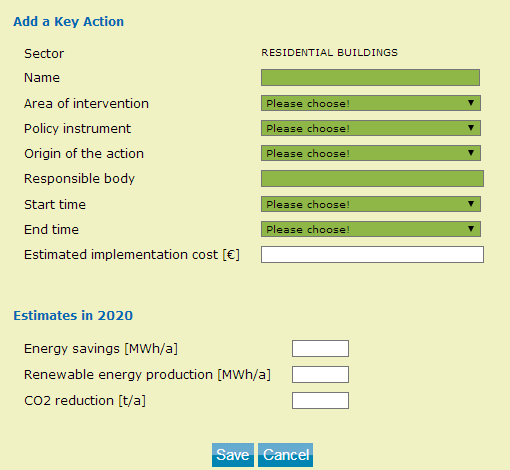The width and height of the screenshot is (510, 470).
Task: Click the End time dropdown arrow
Action: click(471, 229)
